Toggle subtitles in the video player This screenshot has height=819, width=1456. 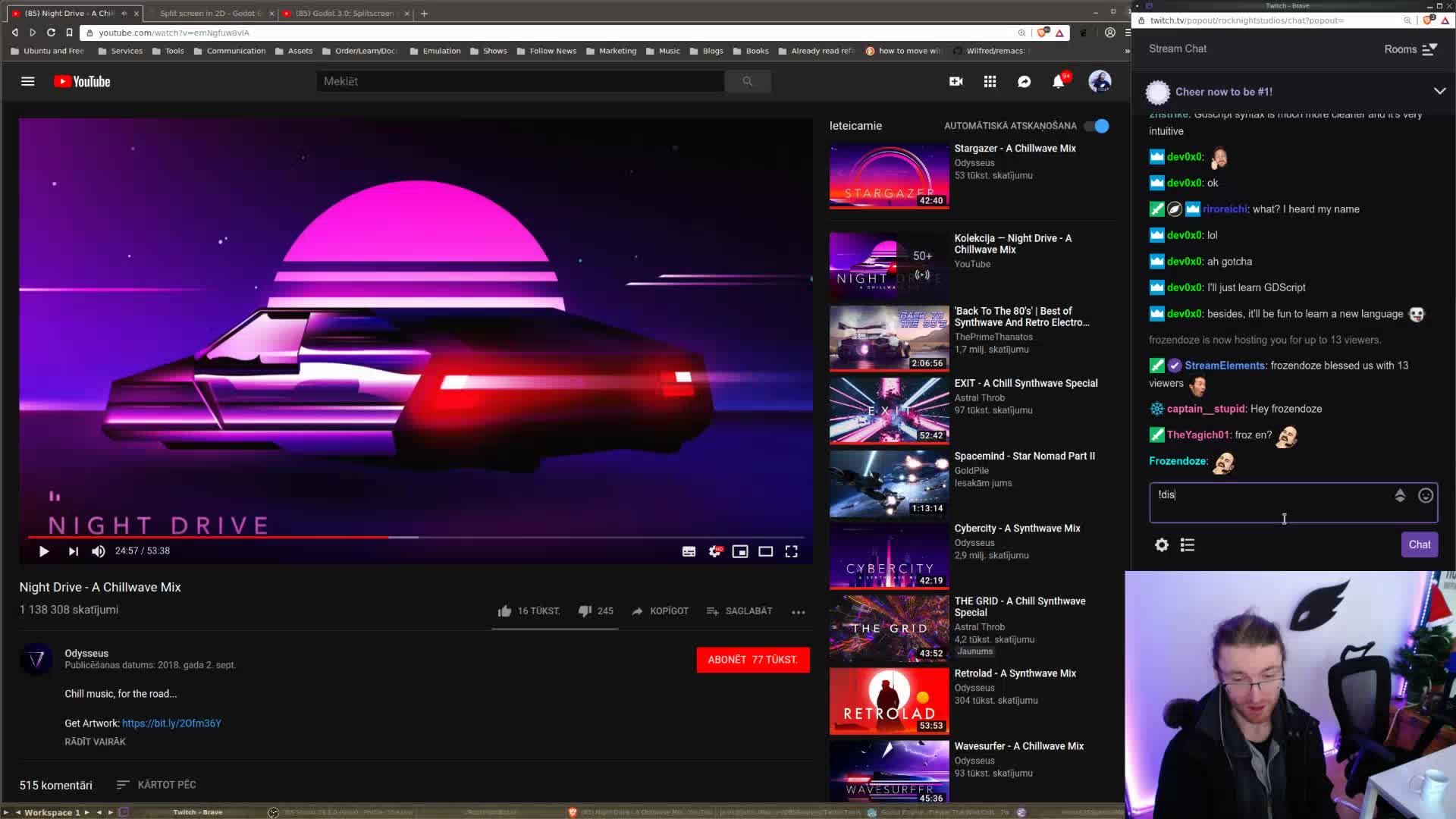tap(689, 551)
